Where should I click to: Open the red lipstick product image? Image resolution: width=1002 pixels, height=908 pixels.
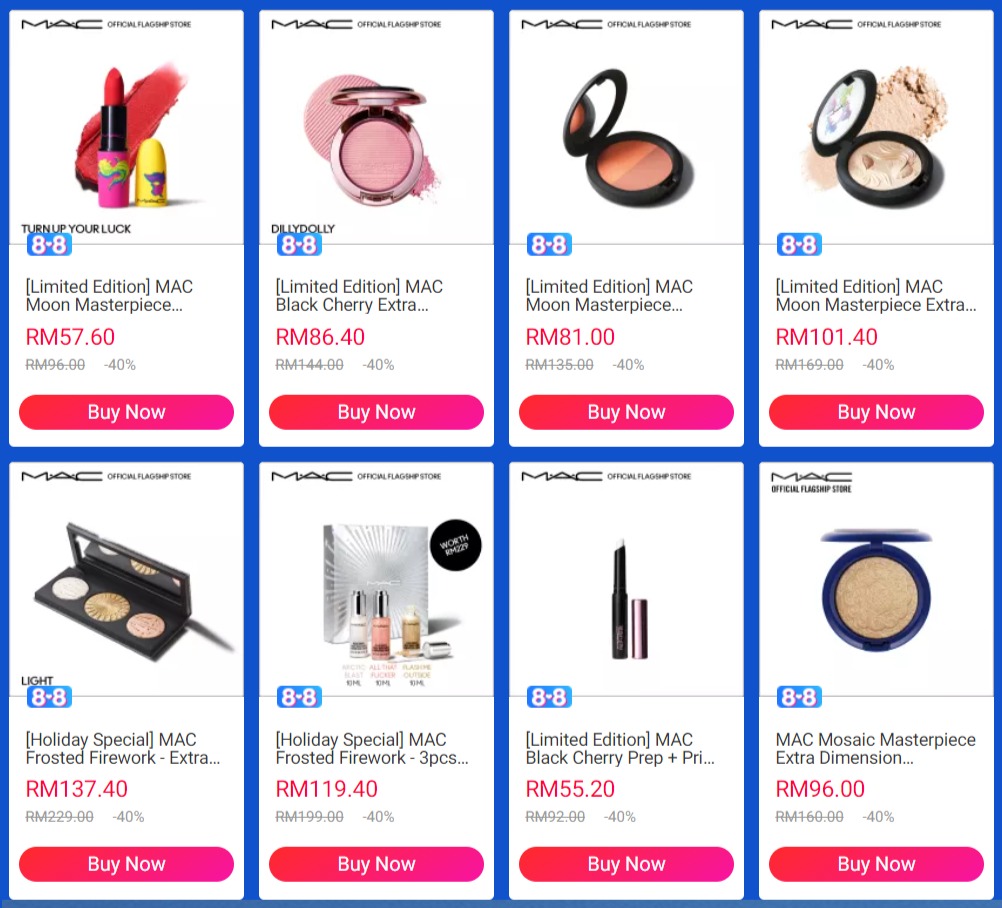(131, 135)
